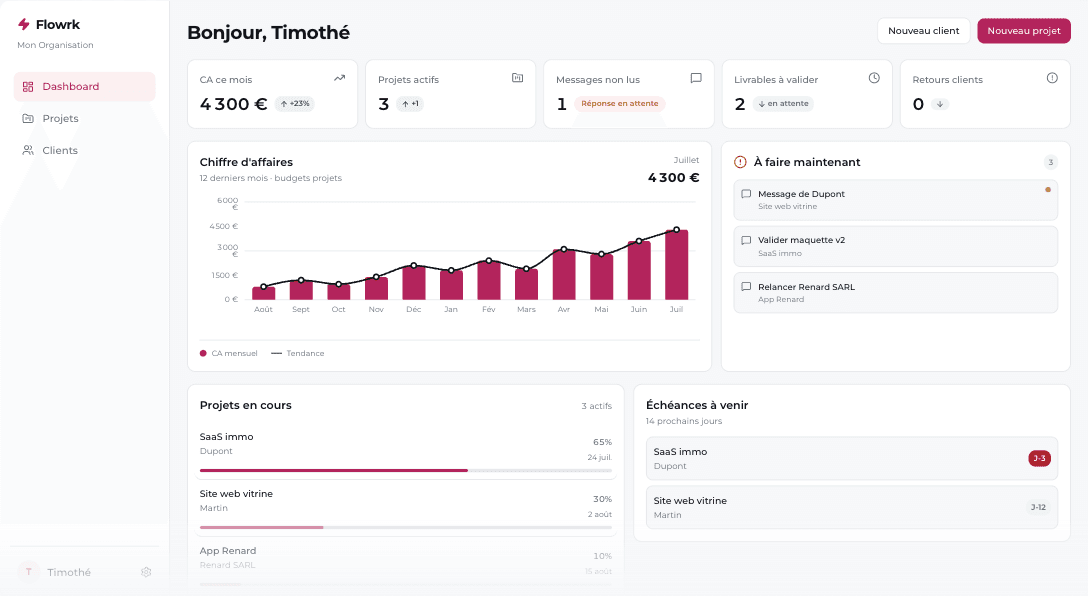Go to Projets in the sidebar

[85, 119]
